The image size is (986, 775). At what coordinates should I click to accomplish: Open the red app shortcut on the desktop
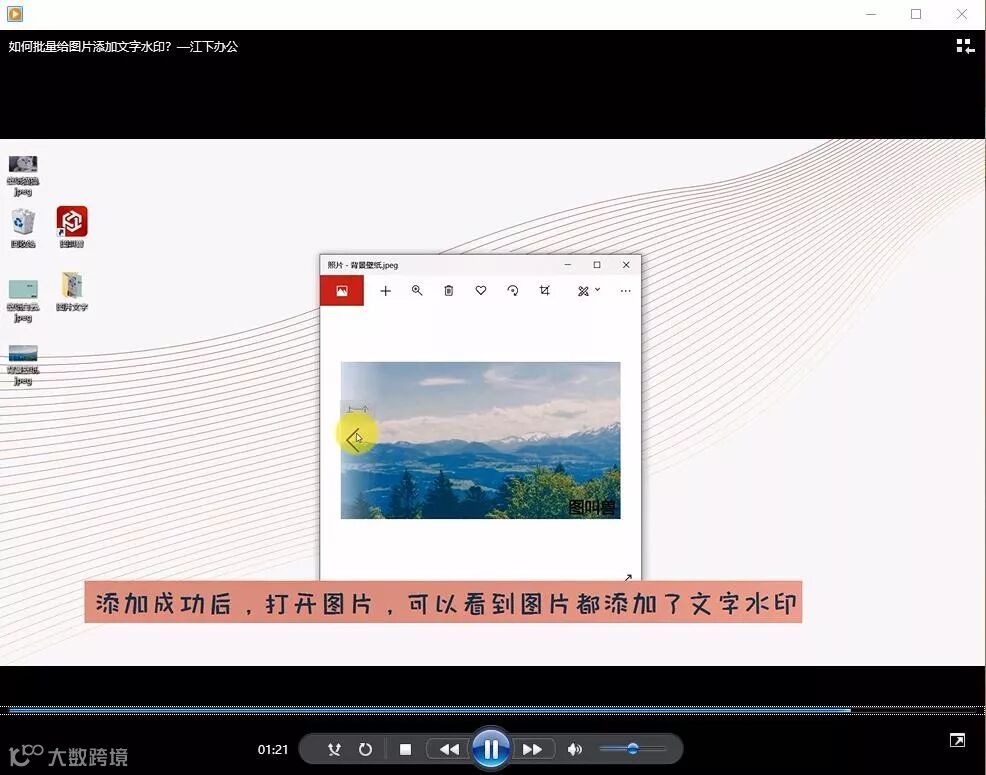pos(72,227)
